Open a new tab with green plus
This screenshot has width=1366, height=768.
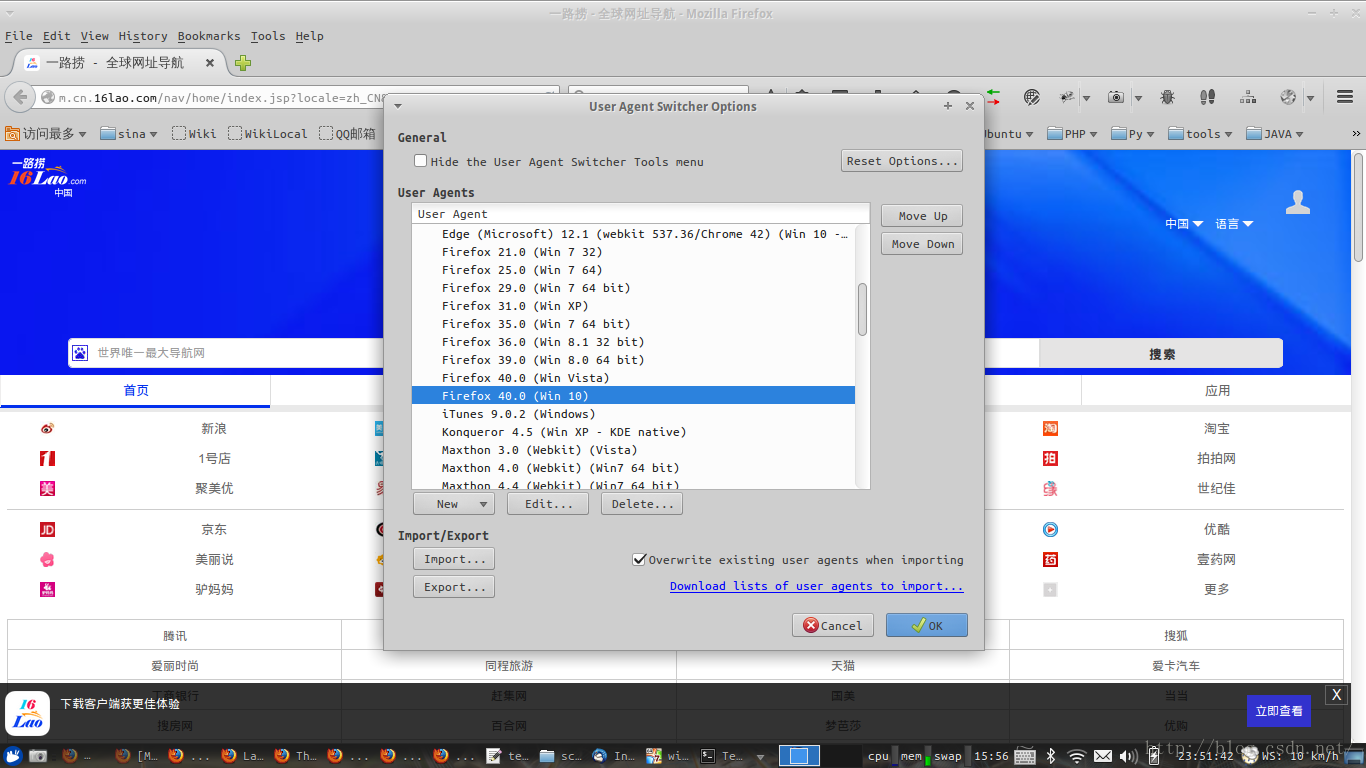243,63
